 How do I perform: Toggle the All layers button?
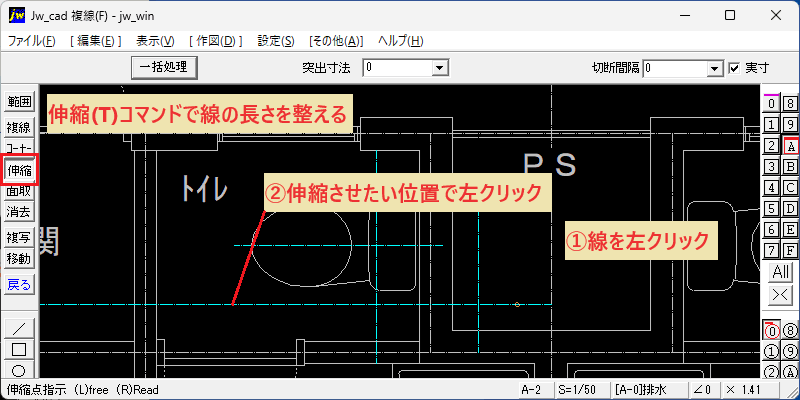(x=781, y=272)
